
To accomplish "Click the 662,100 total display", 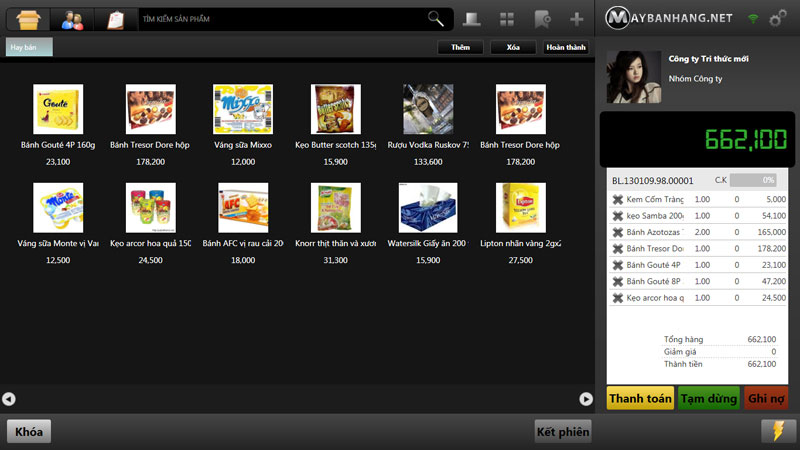I will 745,139.
